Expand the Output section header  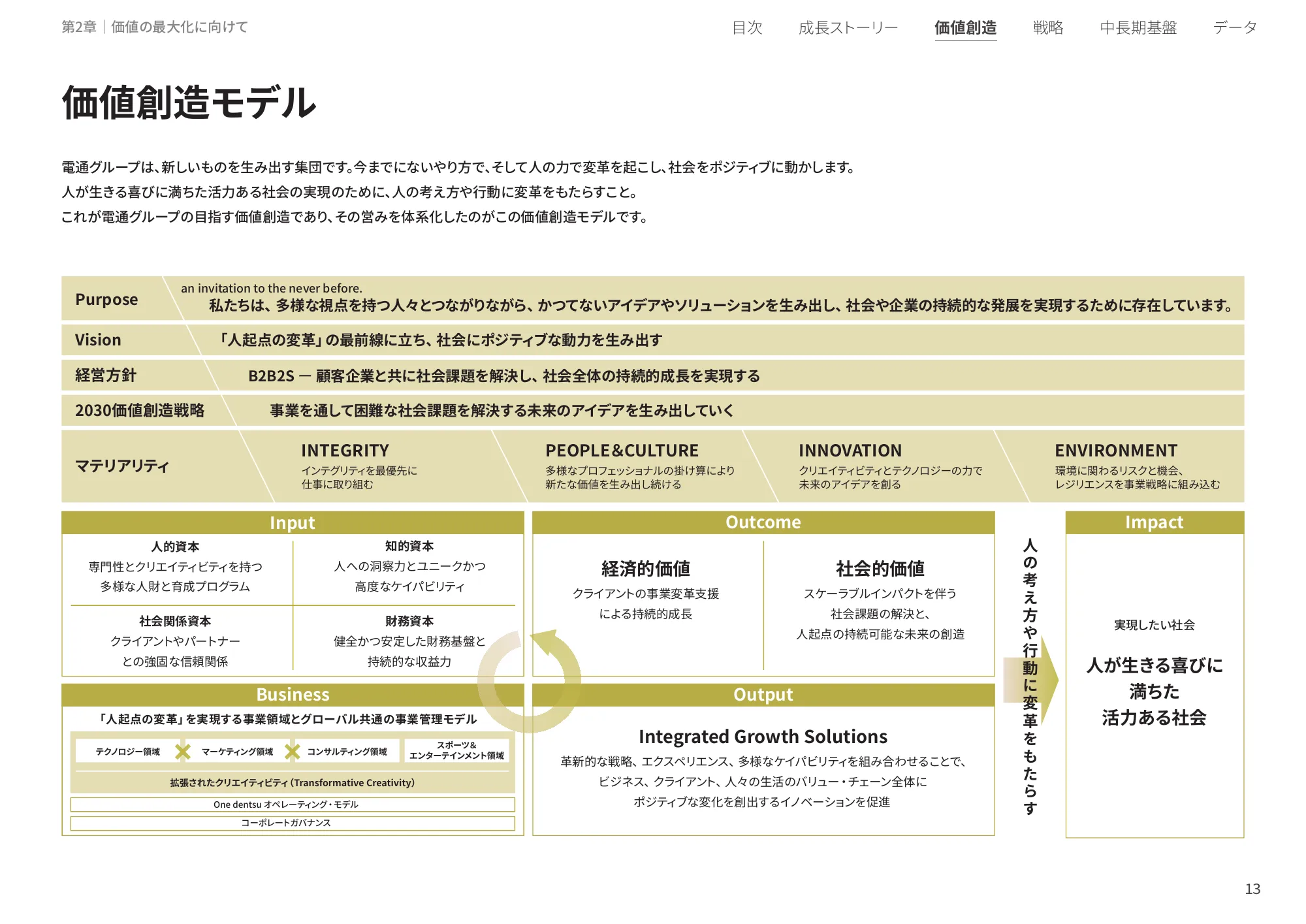point(763,694)
